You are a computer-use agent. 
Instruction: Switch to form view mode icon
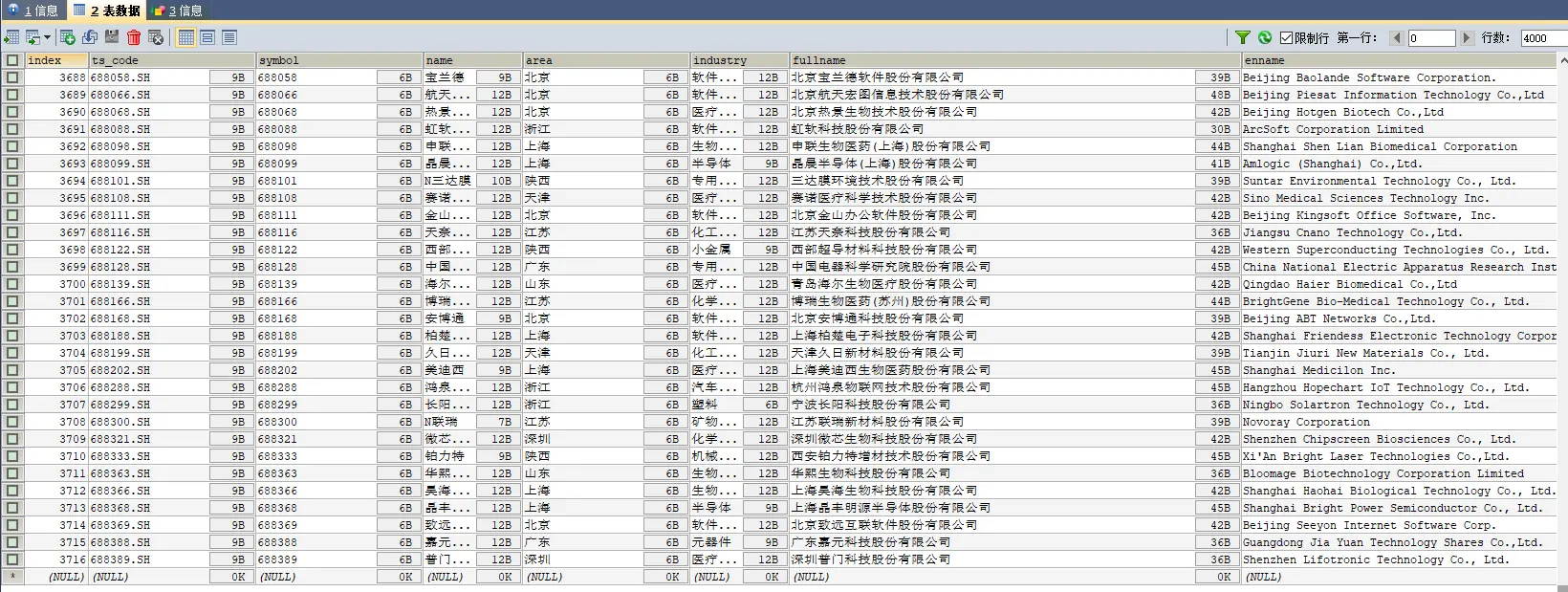click(207, 37)
